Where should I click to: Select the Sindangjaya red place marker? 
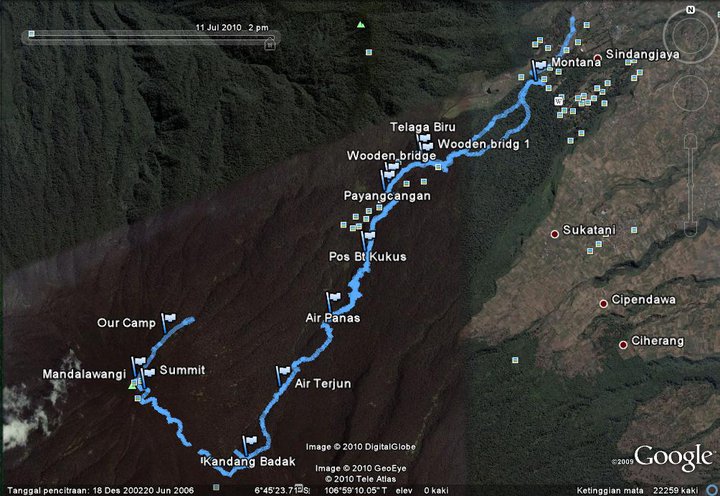[597, 58]
